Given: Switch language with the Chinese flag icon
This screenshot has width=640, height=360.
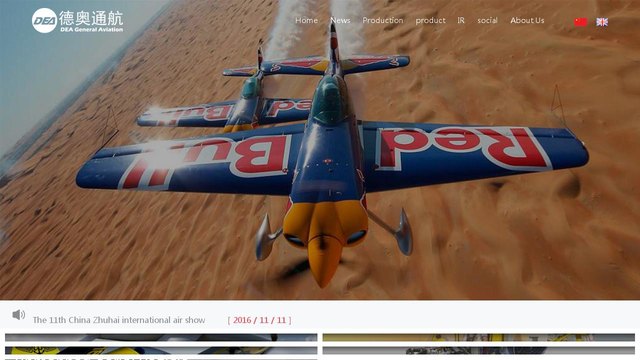Looking at the screenshot, I should (x=580, y=22).
